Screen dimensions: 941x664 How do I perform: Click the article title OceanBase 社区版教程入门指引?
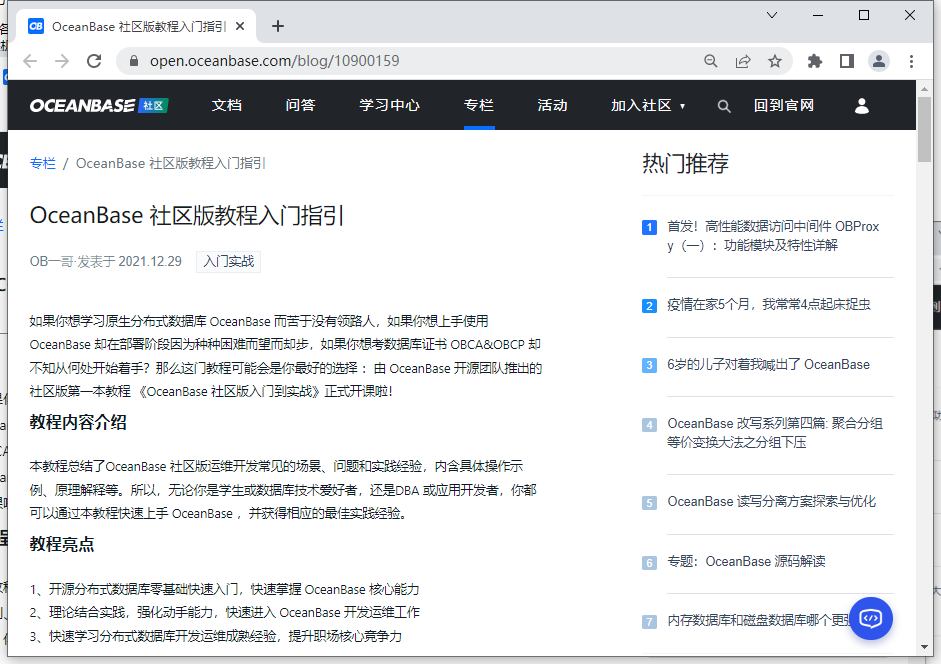coord(187,216)
